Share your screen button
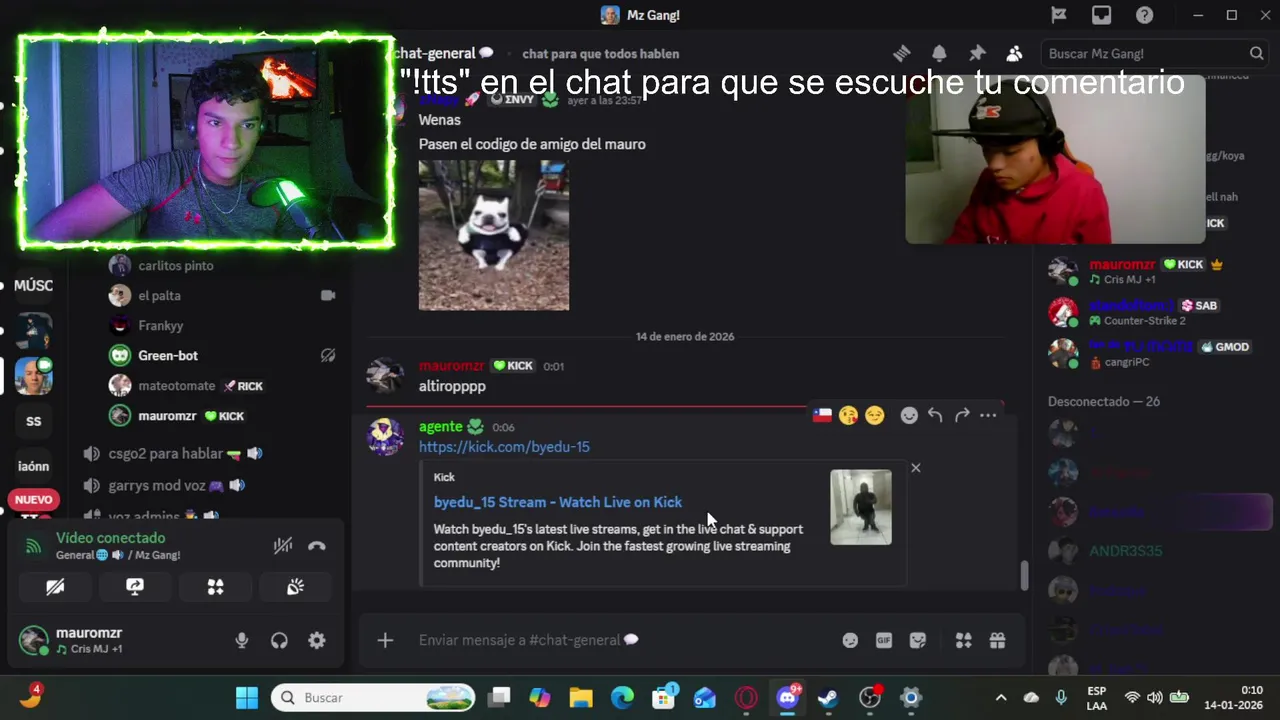Screen dimensions: 1280x720 pos(135,587)
